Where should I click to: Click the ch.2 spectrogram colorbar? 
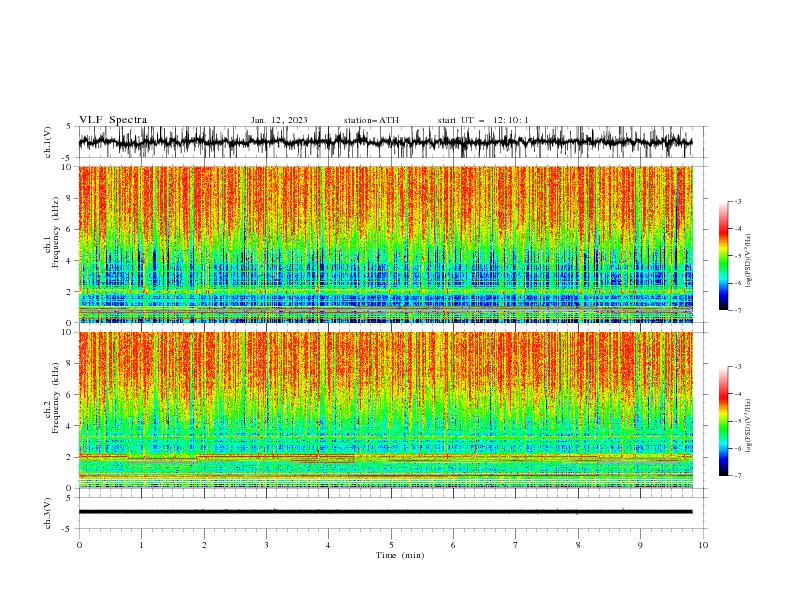(723, 421)
